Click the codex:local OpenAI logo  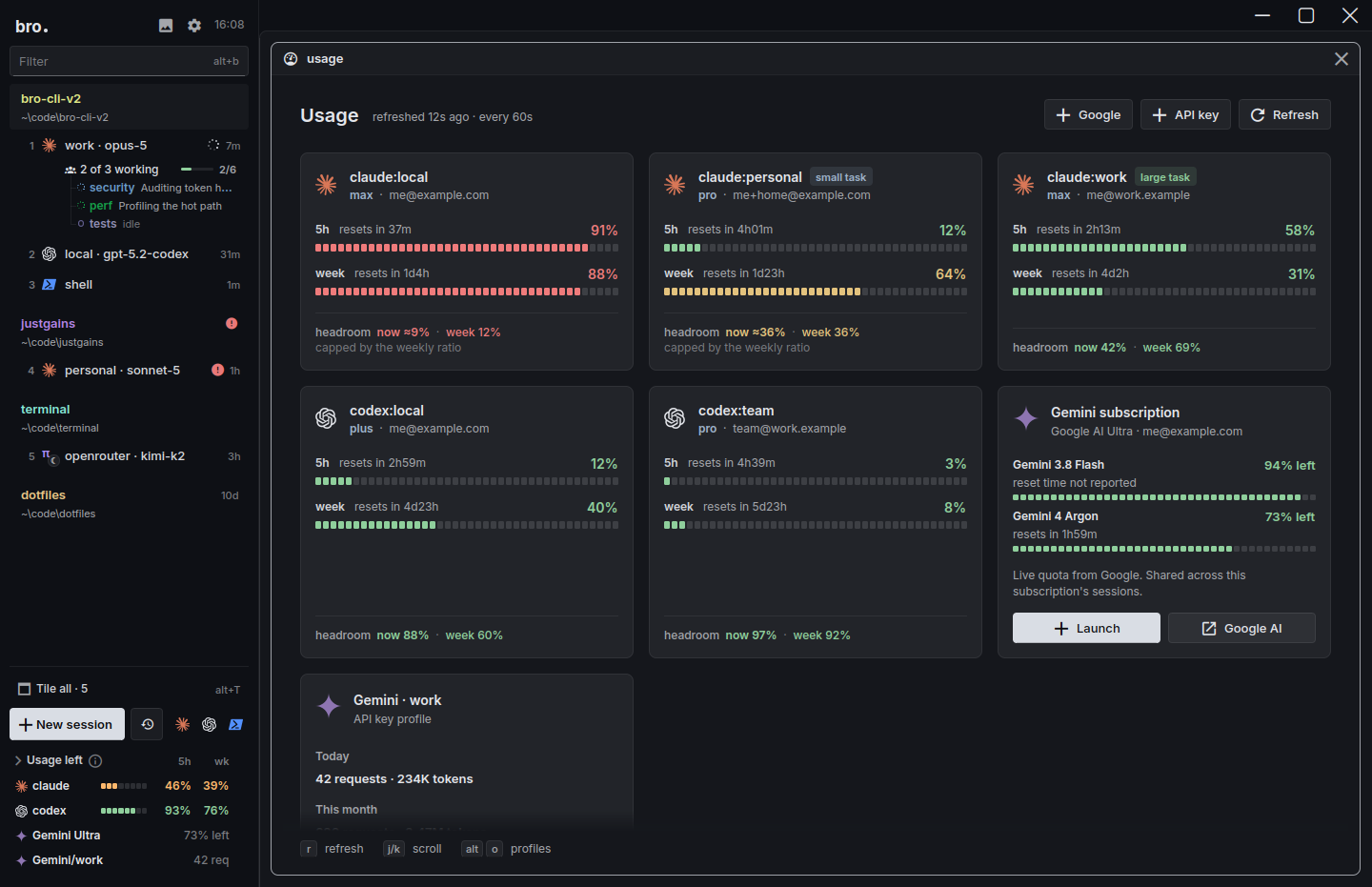[x=326, y=418]
